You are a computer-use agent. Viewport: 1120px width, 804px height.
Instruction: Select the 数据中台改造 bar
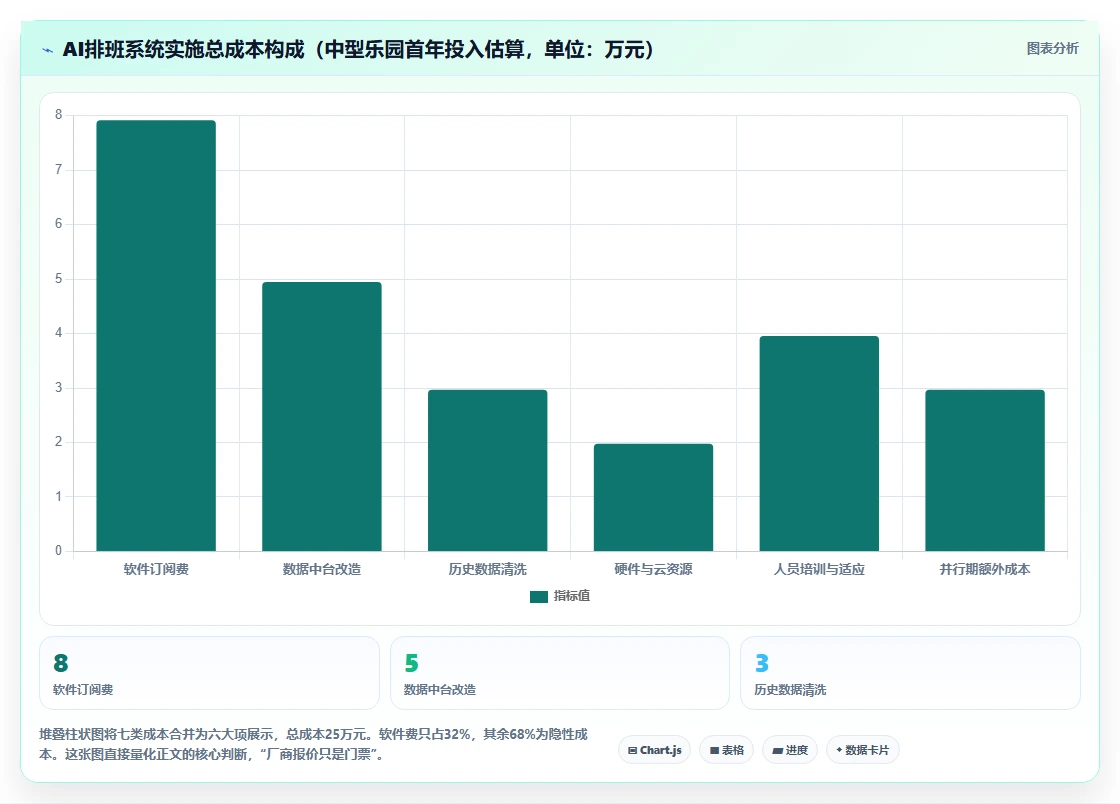pyautogui.click(x=322, y=416)
